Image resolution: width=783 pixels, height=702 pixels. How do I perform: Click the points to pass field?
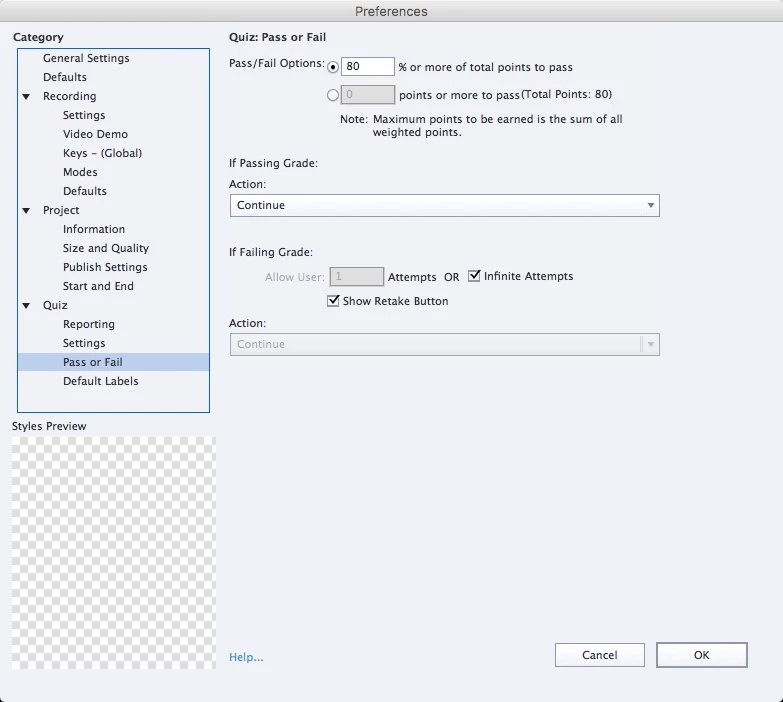pos(368,94)
